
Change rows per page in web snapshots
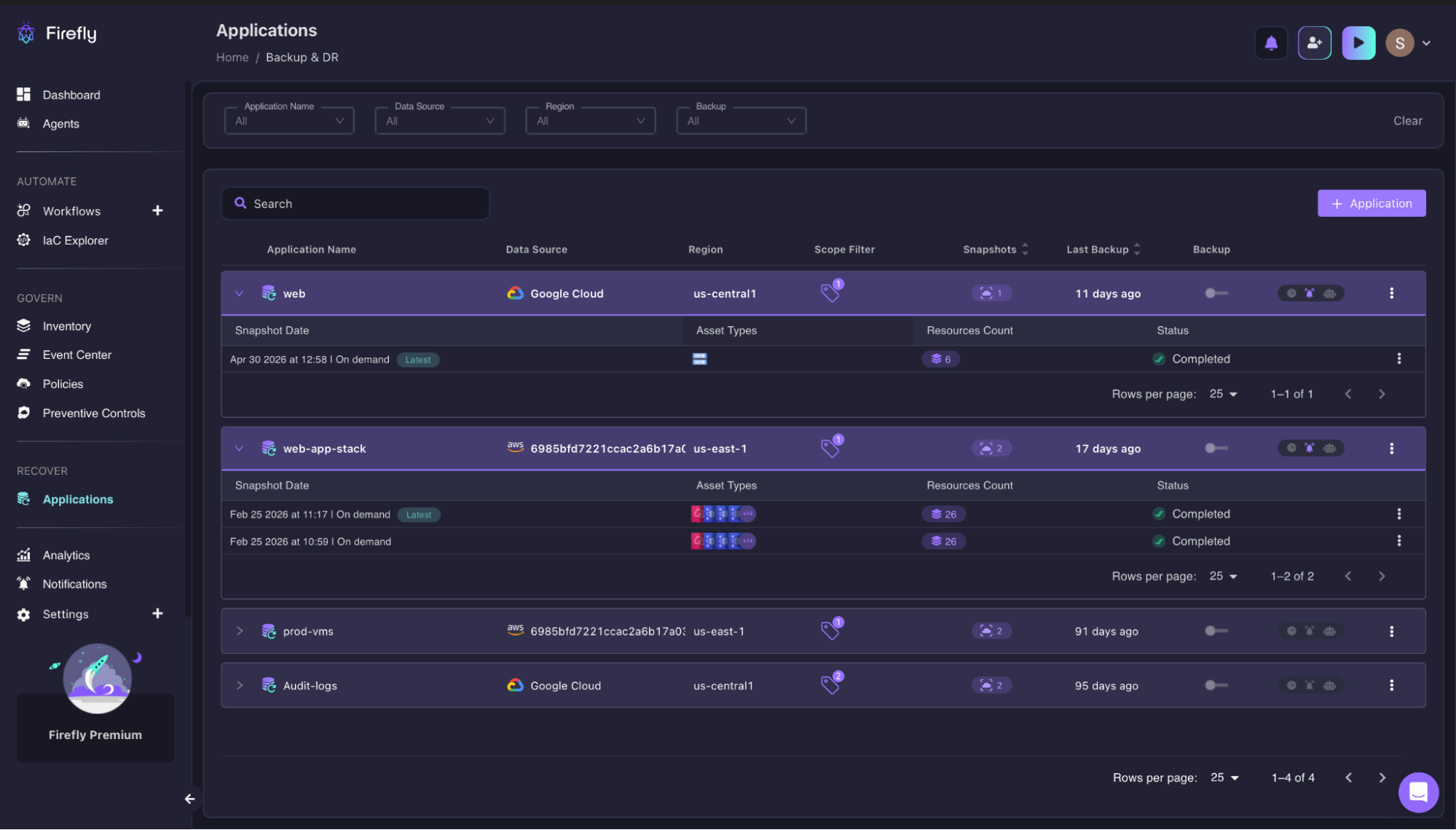point(1224,394)
